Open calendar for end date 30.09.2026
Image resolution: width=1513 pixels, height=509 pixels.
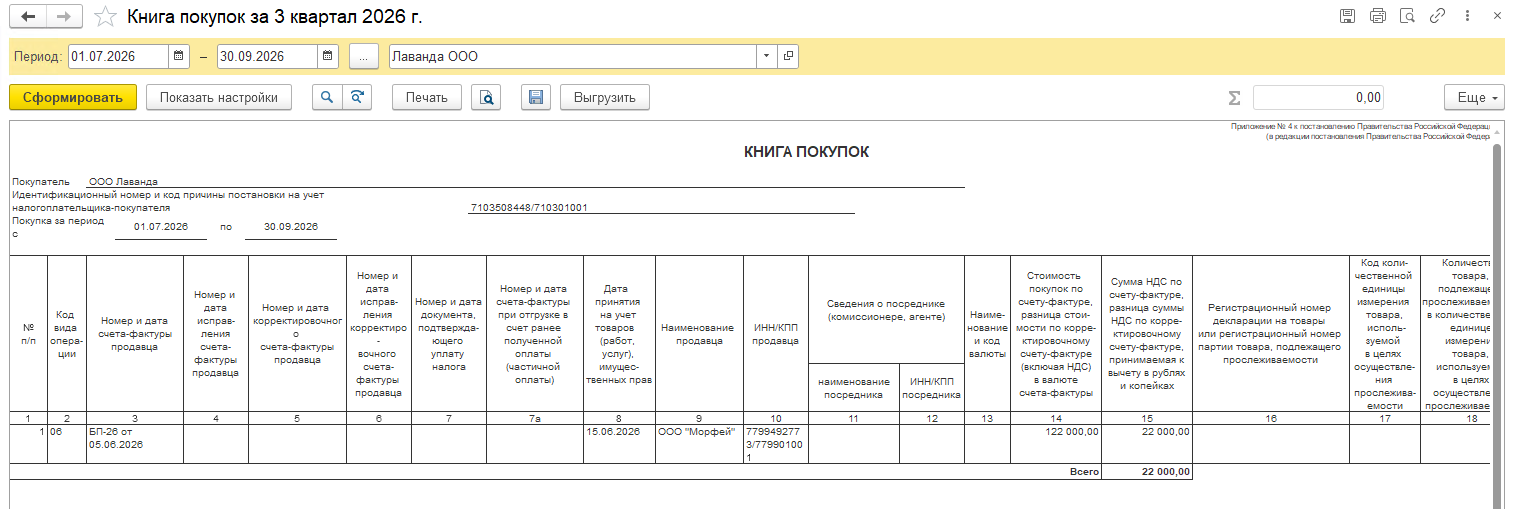328,57
